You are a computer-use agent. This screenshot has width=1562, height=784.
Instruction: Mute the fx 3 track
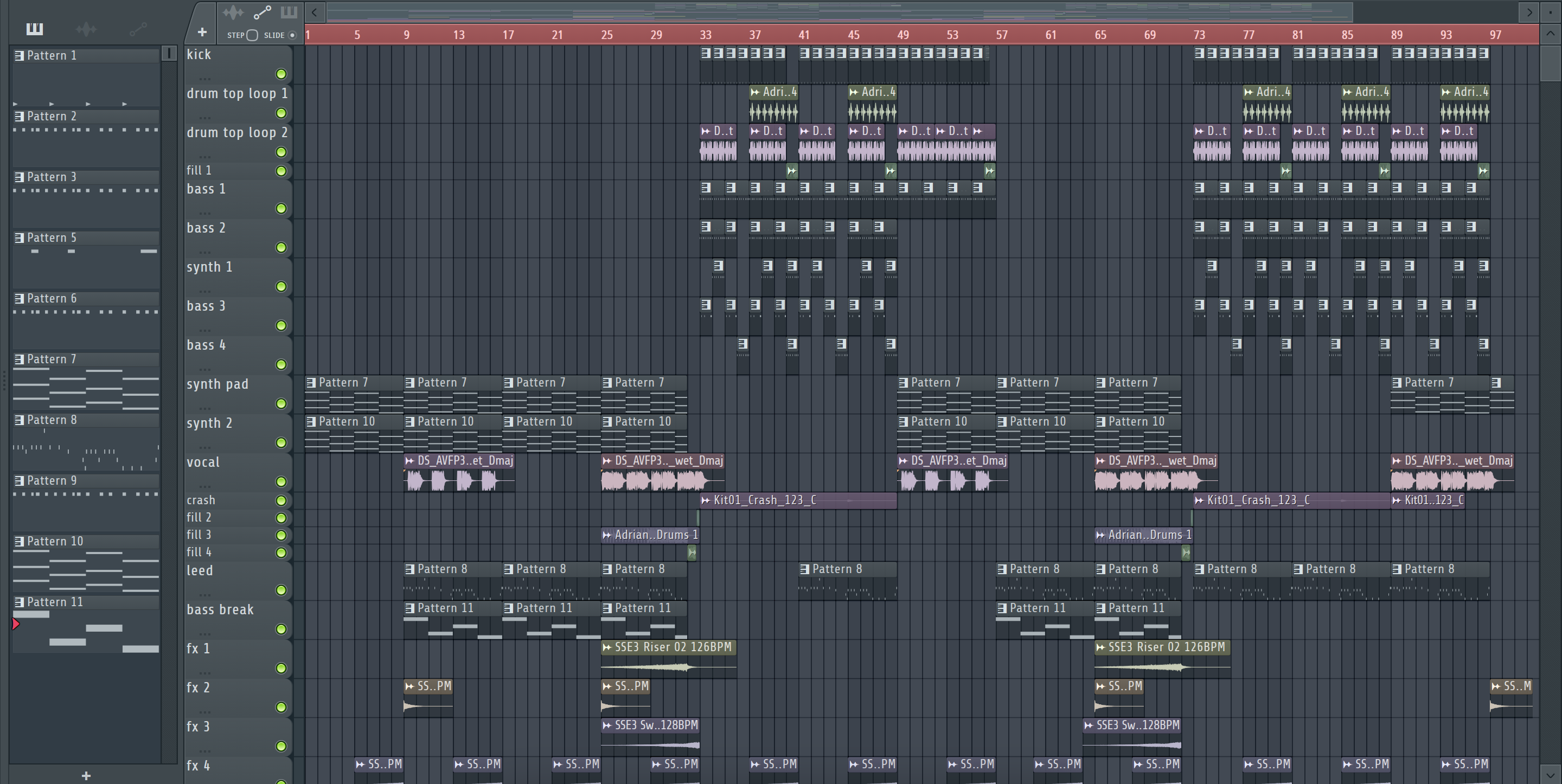[281, 747]
